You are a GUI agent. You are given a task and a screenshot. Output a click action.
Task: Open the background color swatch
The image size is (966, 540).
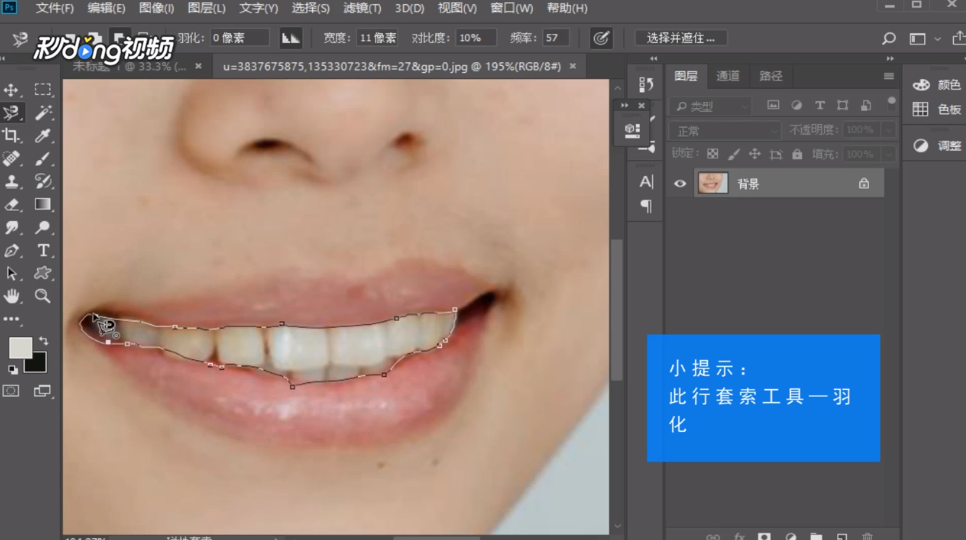[37, 364]
